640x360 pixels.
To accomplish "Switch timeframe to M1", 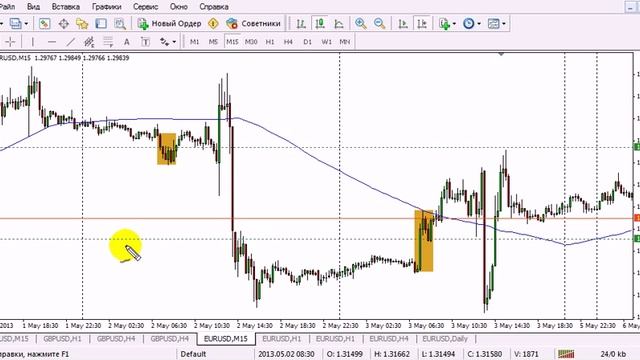I will [x=194, y=42].
